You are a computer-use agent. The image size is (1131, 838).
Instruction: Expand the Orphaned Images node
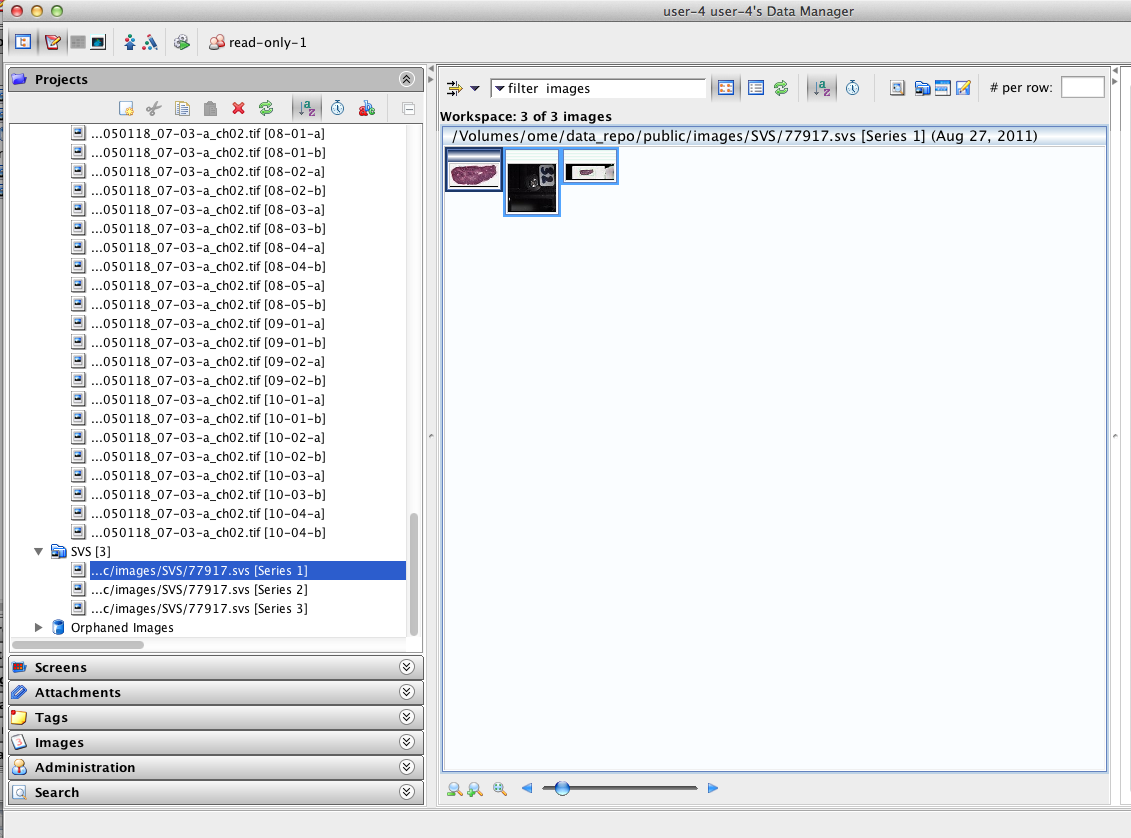coord(38,627)
